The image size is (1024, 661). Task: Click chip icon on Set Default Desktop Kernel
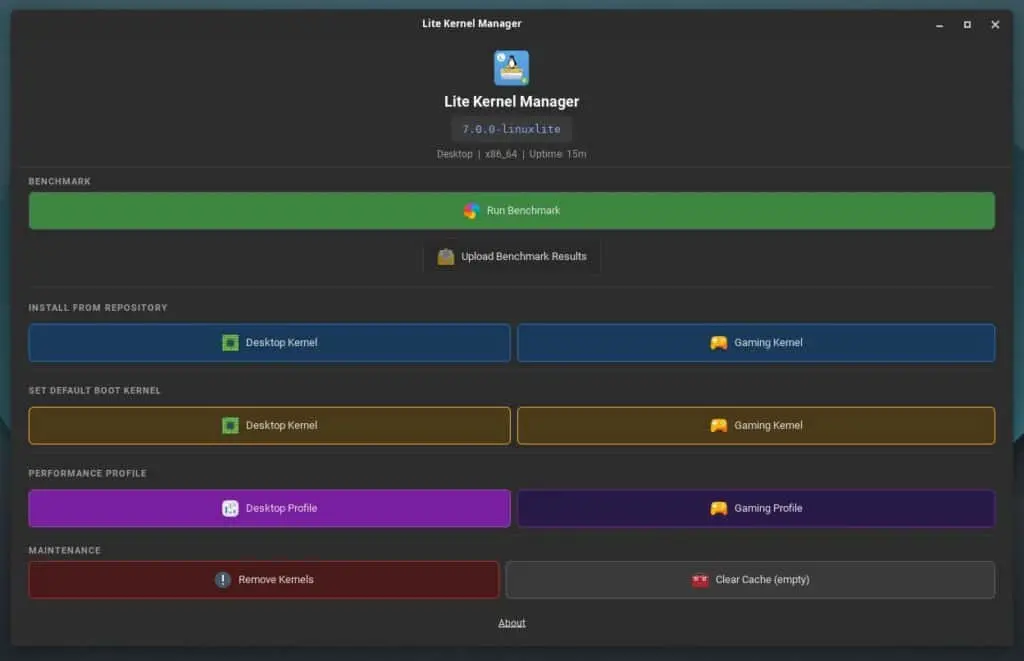[230, 426]
